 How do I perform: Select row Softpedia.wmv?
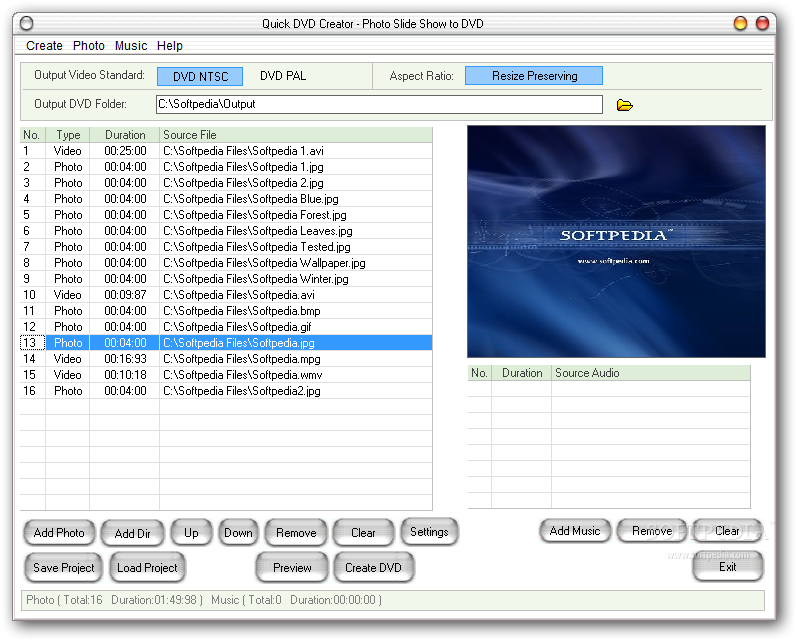coord(226,375)
